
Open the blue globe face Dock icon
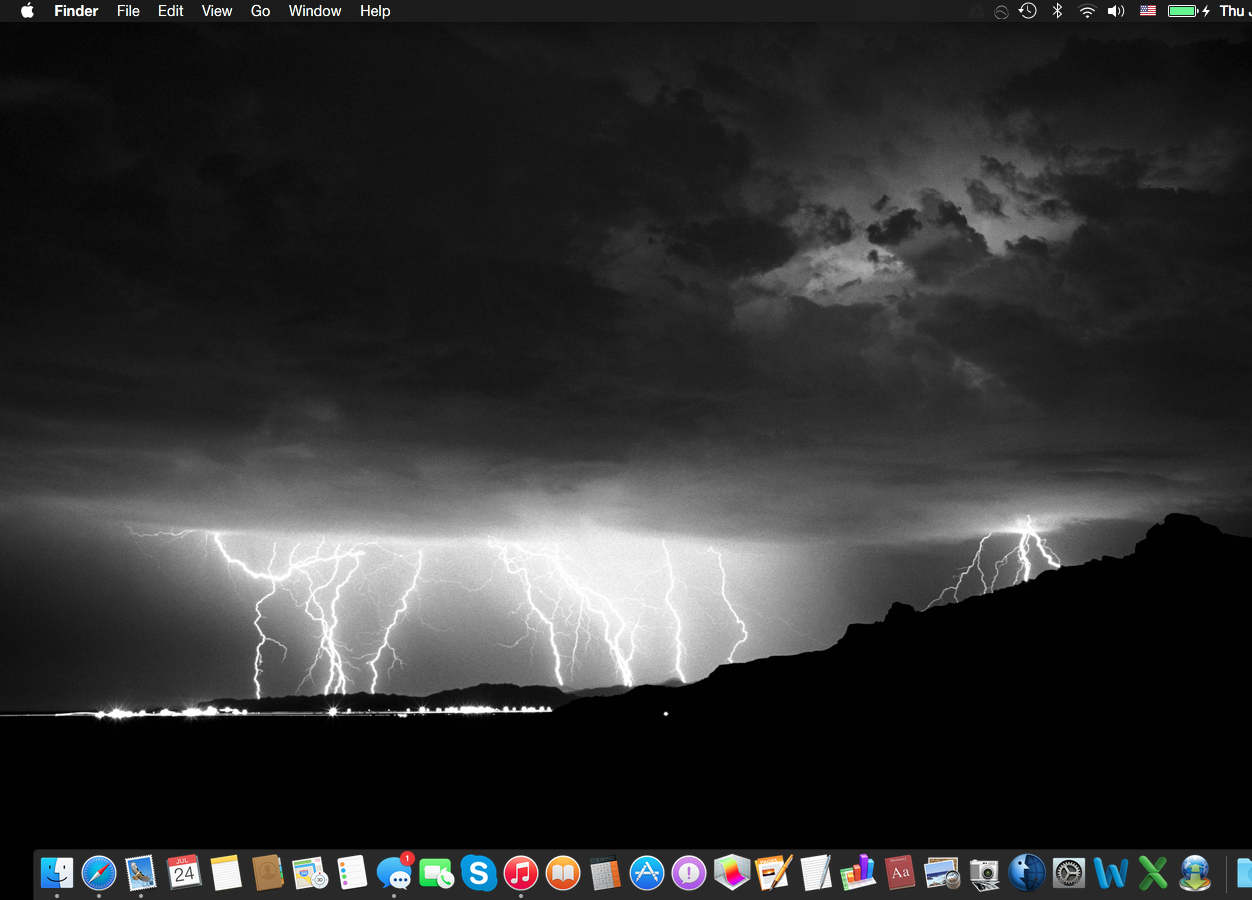(x=1027, y=873)
